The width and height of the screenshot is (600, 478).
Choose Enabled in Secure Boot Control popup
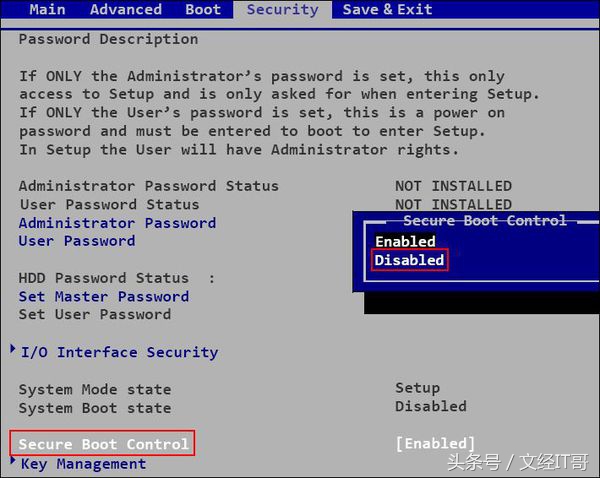405,241
